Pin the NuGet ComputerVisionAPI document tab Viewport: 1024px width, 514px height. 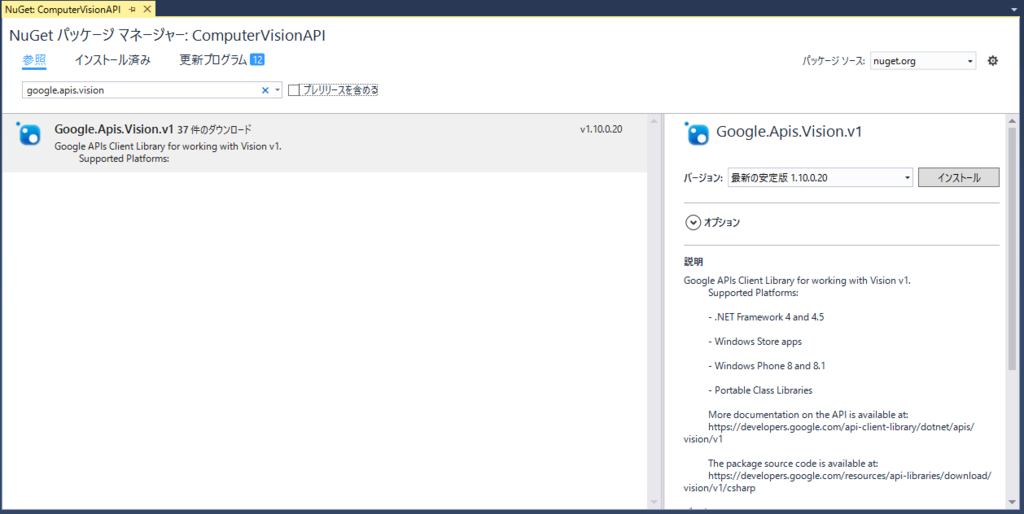coord(132,9)
